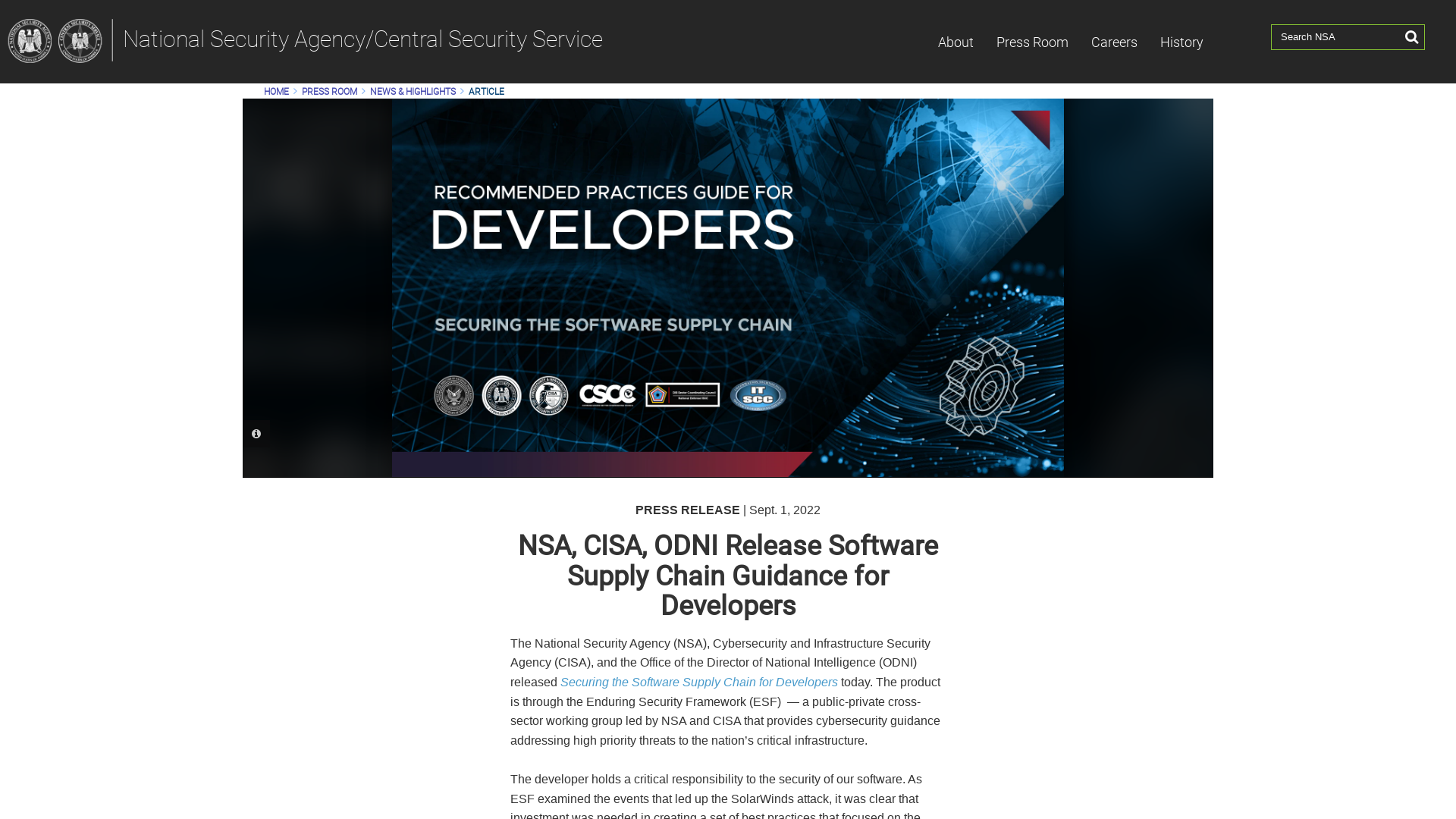This screenshot has width=1456, height=819.
Task: Click the article headline text
Action: [727, 575]
